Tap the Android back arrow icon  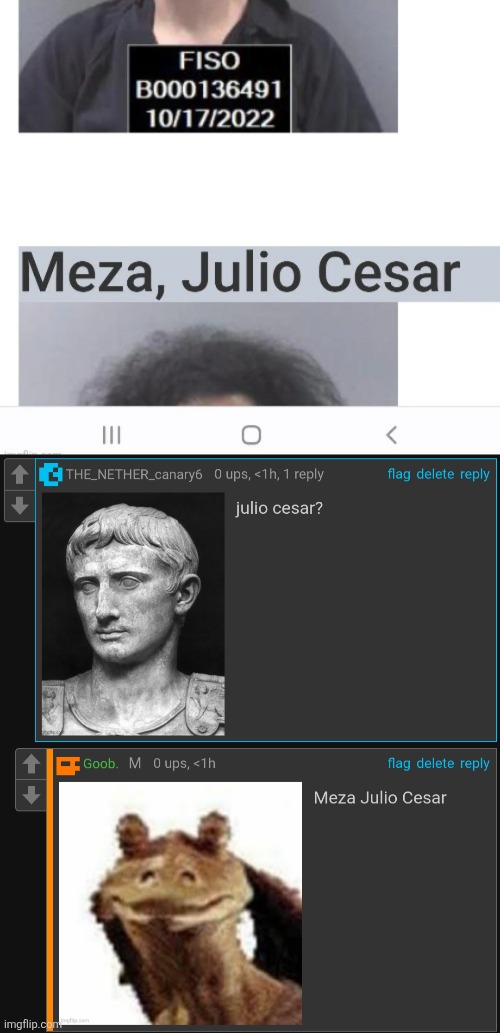click(x=391, y=435)
